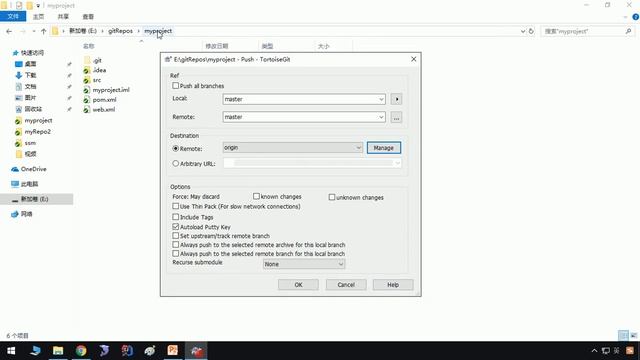Click the Windows Start button
Screen dimensions: 640x360
[x=11, y=351]
